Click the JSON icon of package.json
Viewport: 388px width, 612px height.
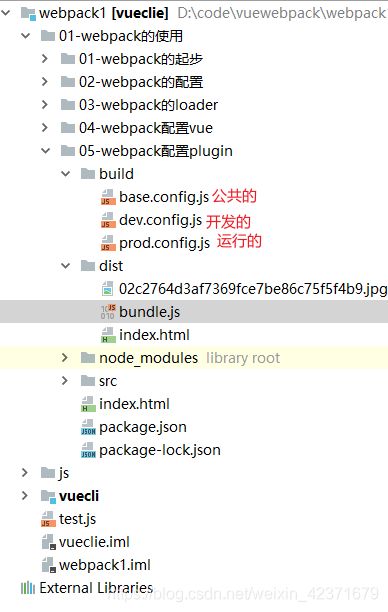88,427
